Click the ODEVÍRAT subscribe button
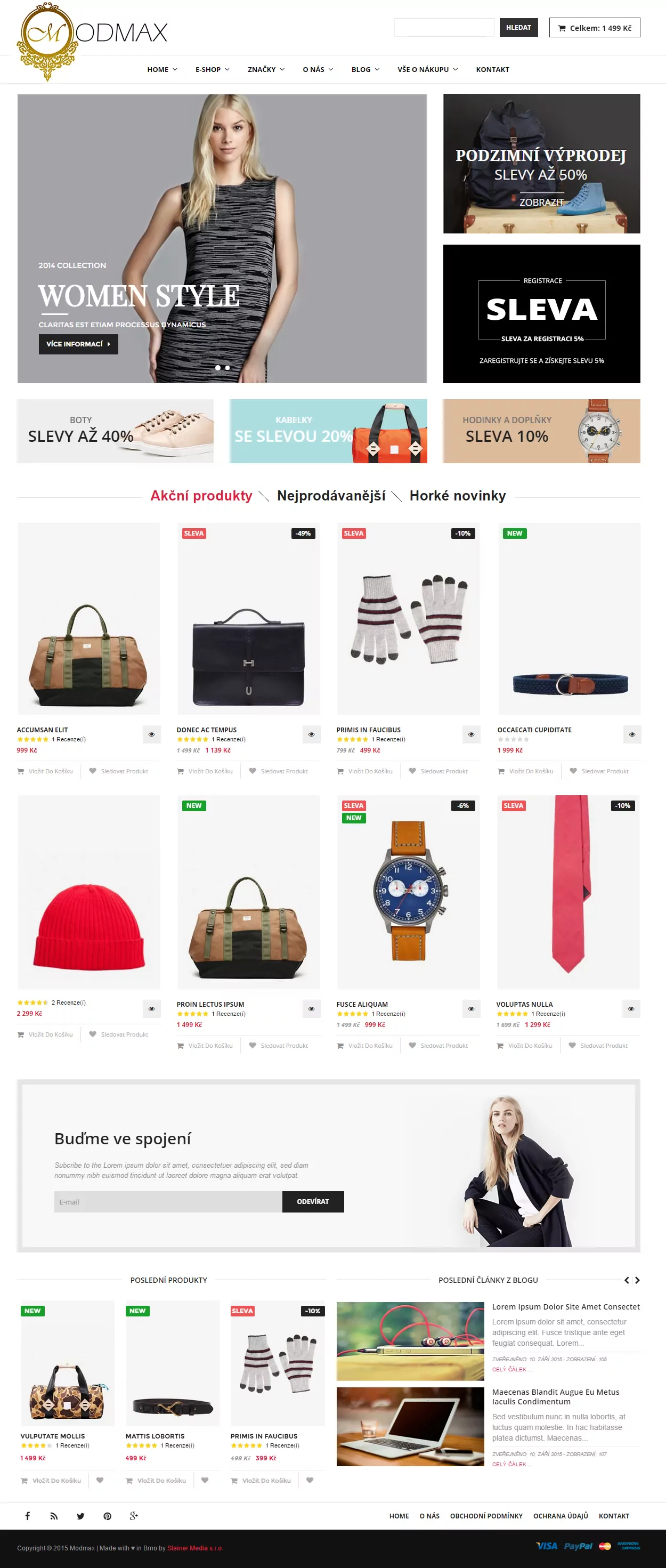666x1568 pixels. click(x=313, y=1201)
